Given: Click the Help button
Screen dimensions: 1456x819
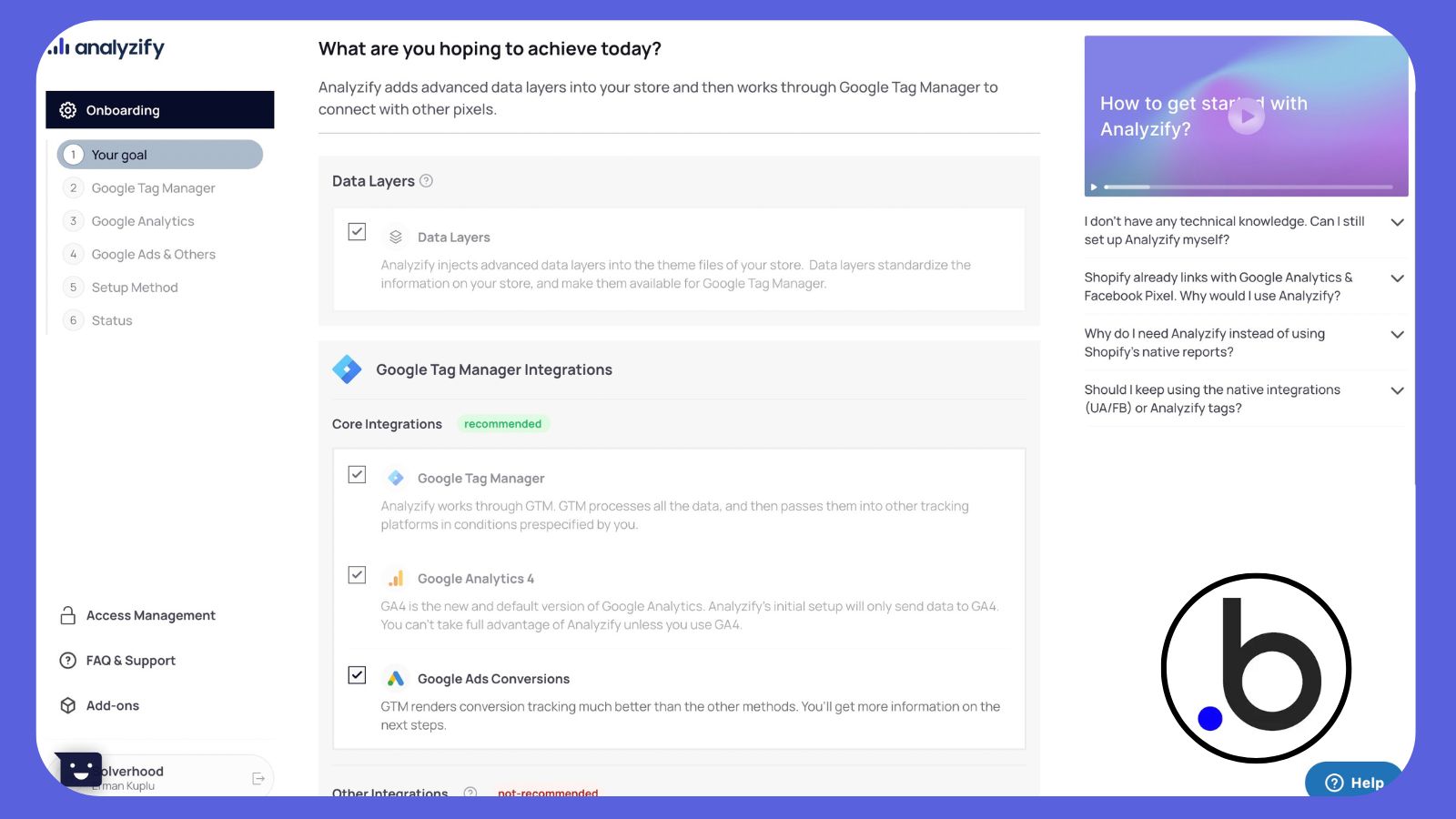Looking at the screenshot, I should (x=1354, y=780).
